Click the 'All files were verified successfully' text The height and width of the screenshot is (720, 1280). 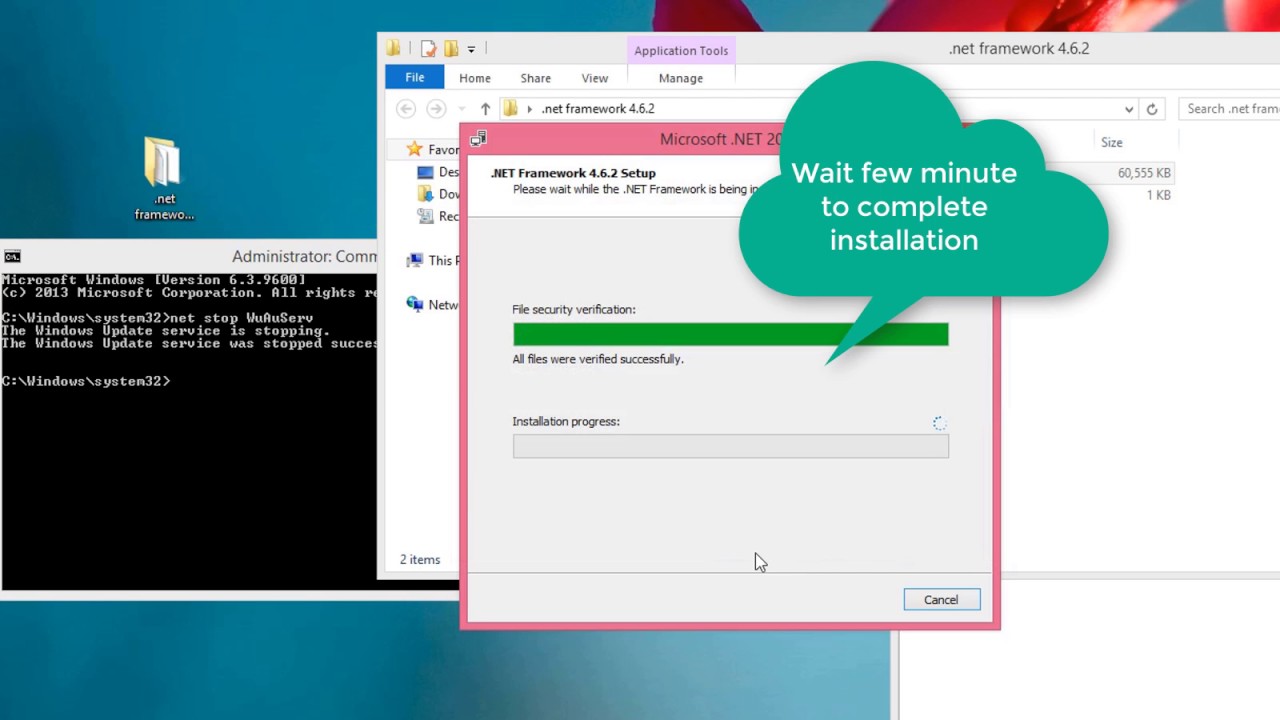pyautogui.click(x=598, y=359)
